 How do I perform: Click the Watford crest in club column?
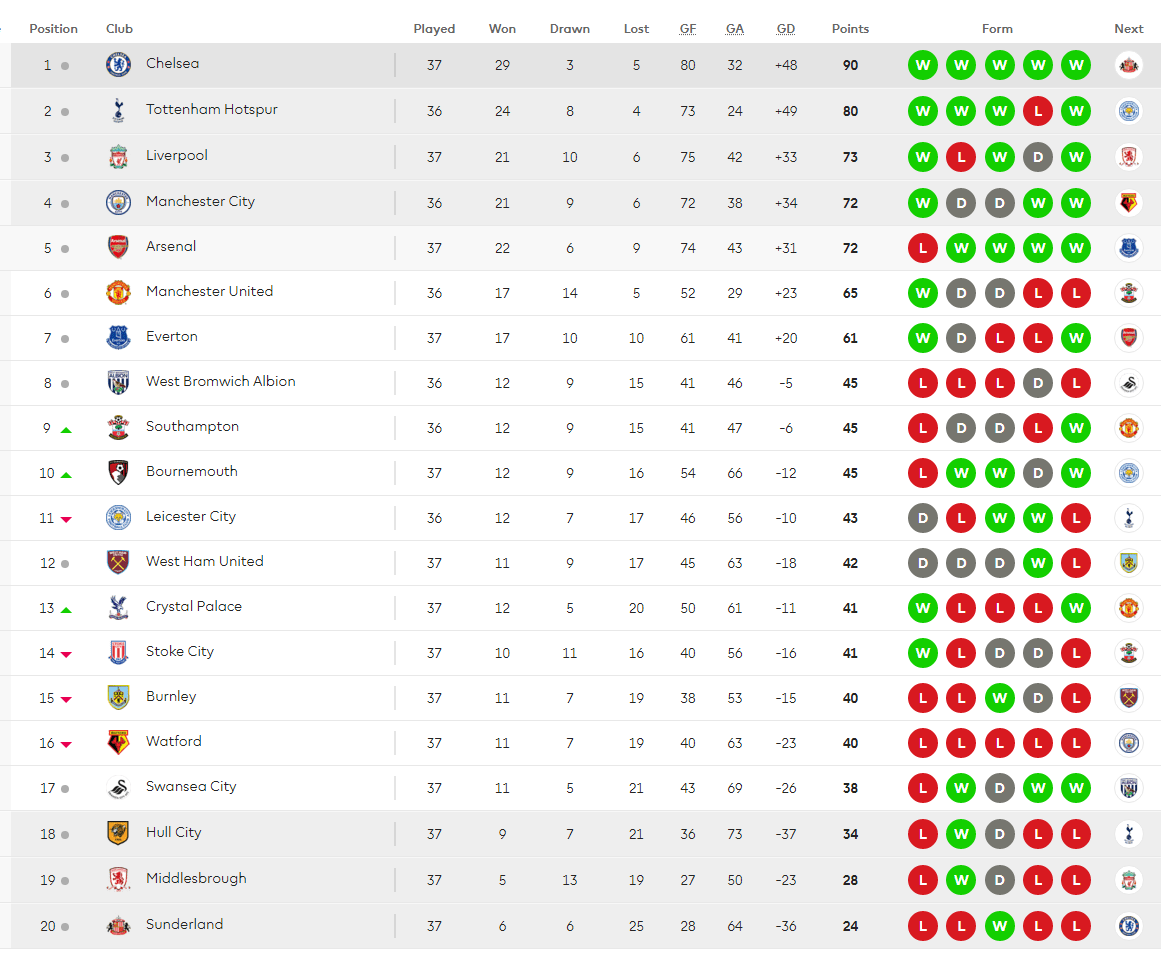(x=118, y=742)
